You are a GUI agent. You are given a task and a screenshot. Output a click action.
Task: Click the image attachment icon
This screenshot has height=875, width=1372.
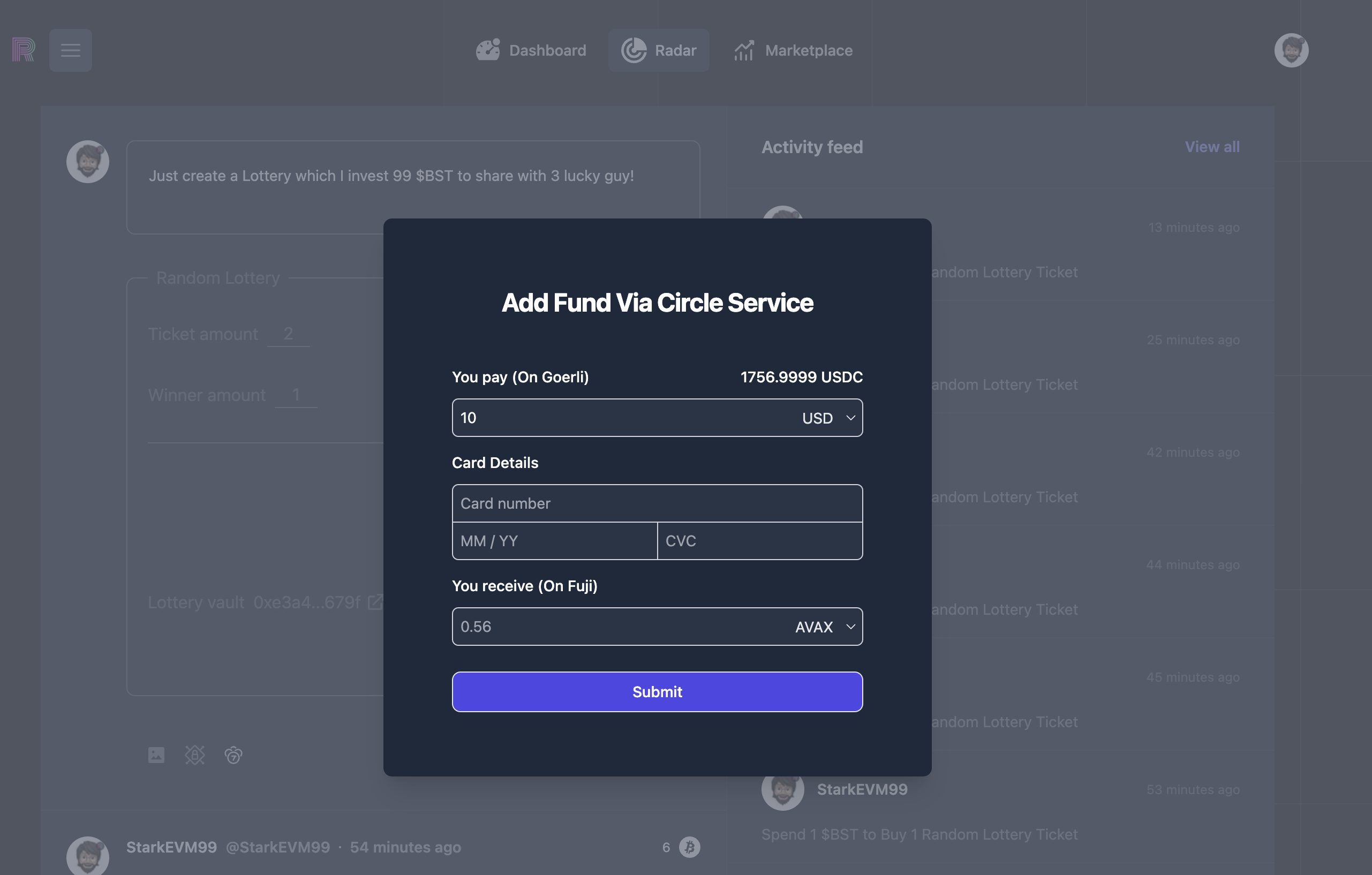click(x=156, y=755)
